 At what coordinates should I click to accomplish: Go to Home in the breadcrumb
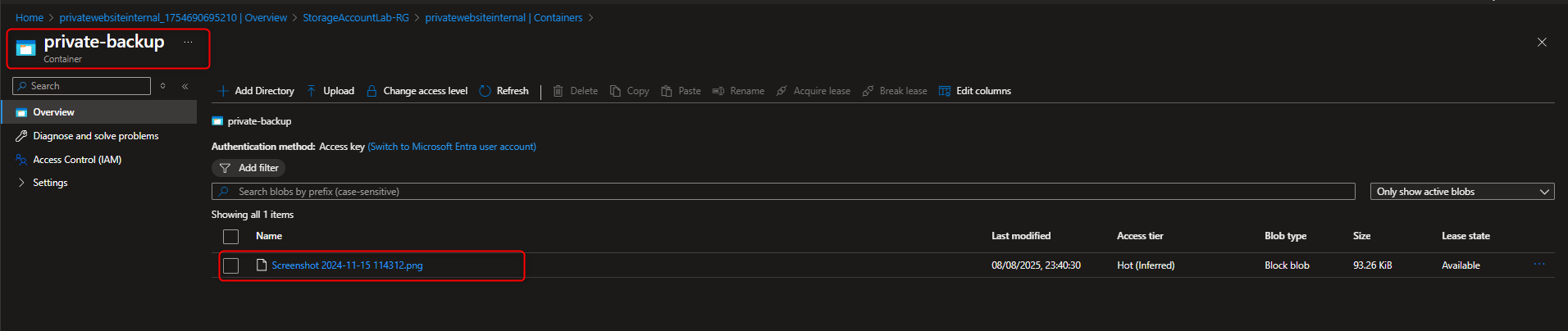tap(30, 17)
